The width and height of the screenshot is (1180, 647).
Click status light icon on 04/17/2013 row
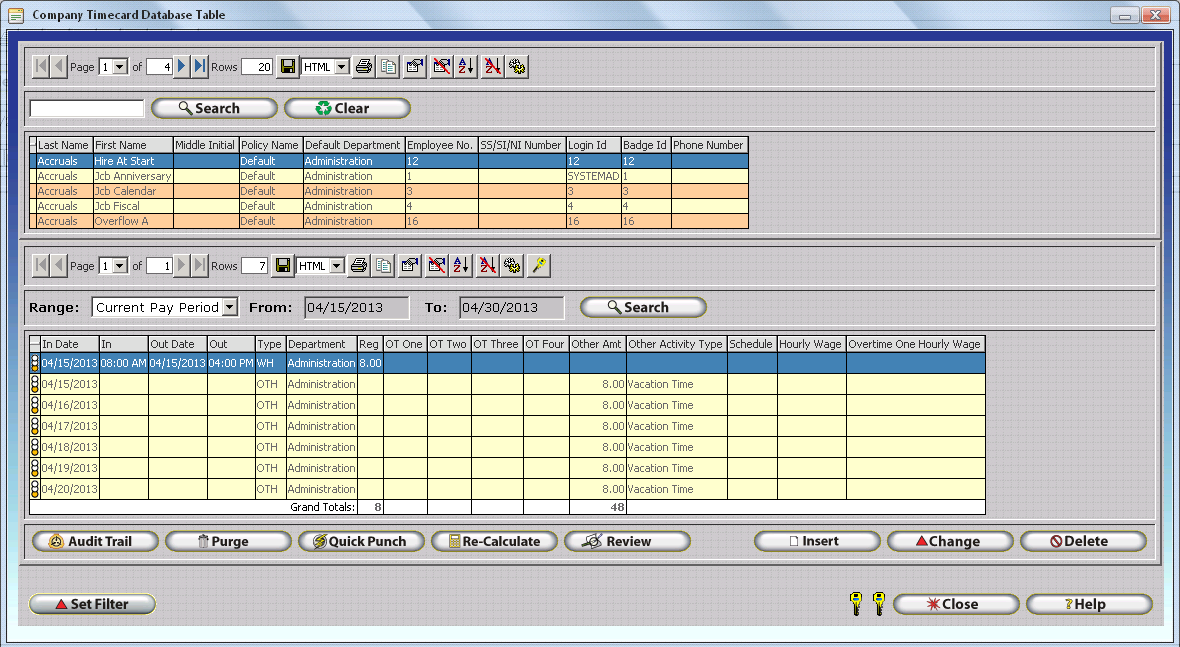coord(35,426)
